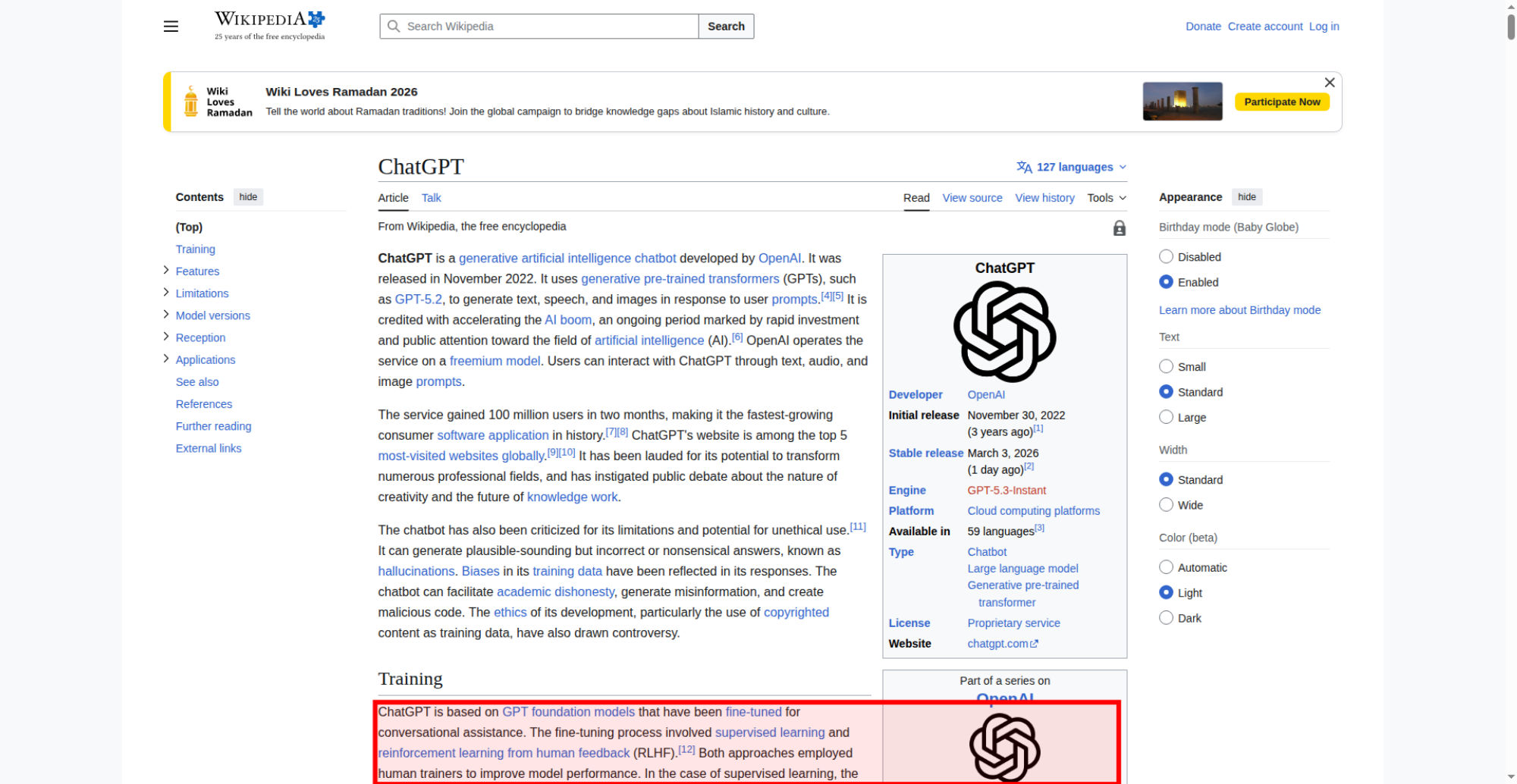
Task: Click the OpenAI logo in the infobox
Action: (1004, 331)
